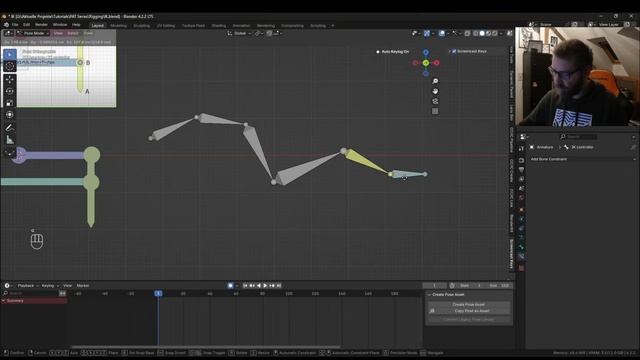Select the Rotate tool in viewport toolbar
This screenshot has width=640, height=360.
pos(10,91)
